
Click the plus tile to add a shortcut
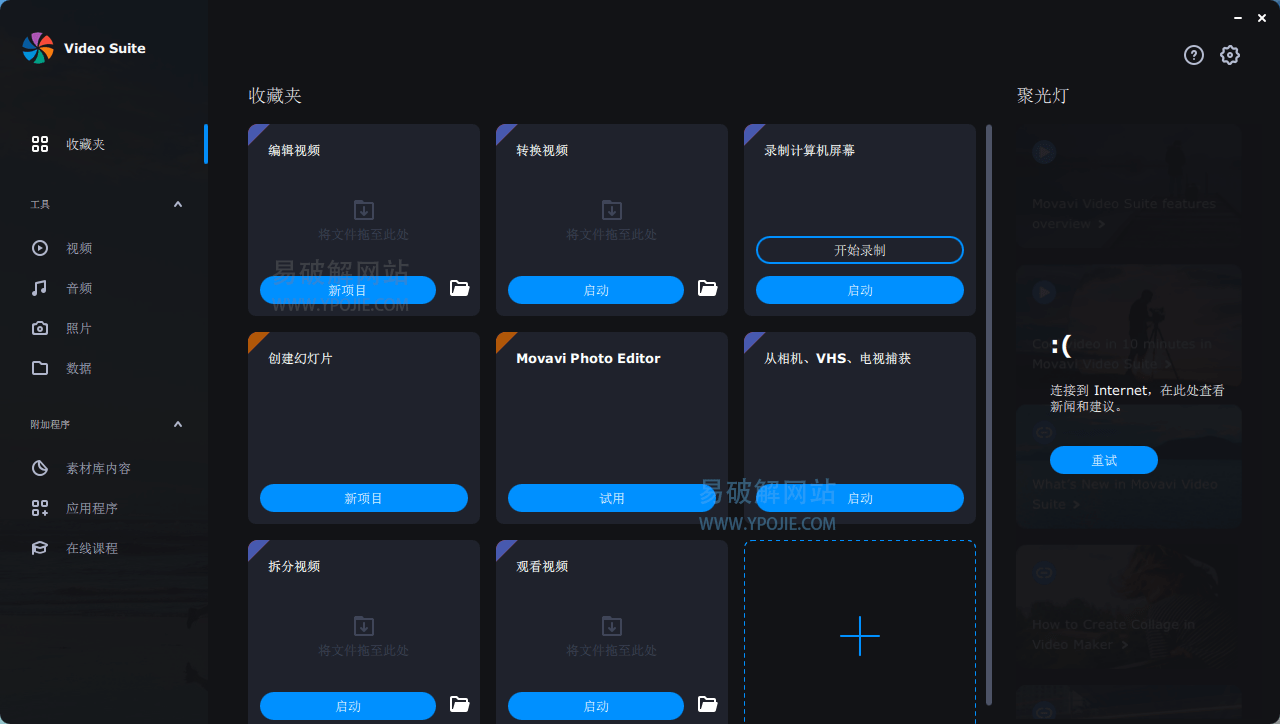point(860,636)
